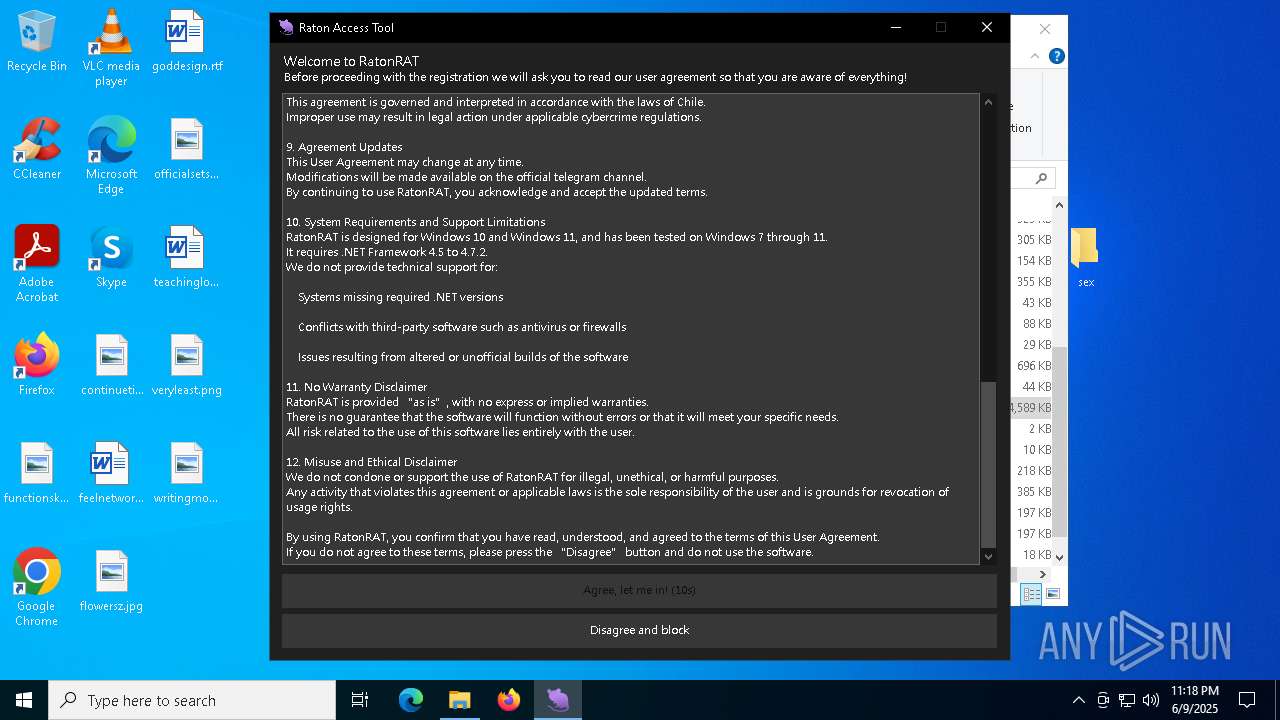Open the Start menu
The height and width of the screenshot is (720, 1280).
tap(24, 700)
